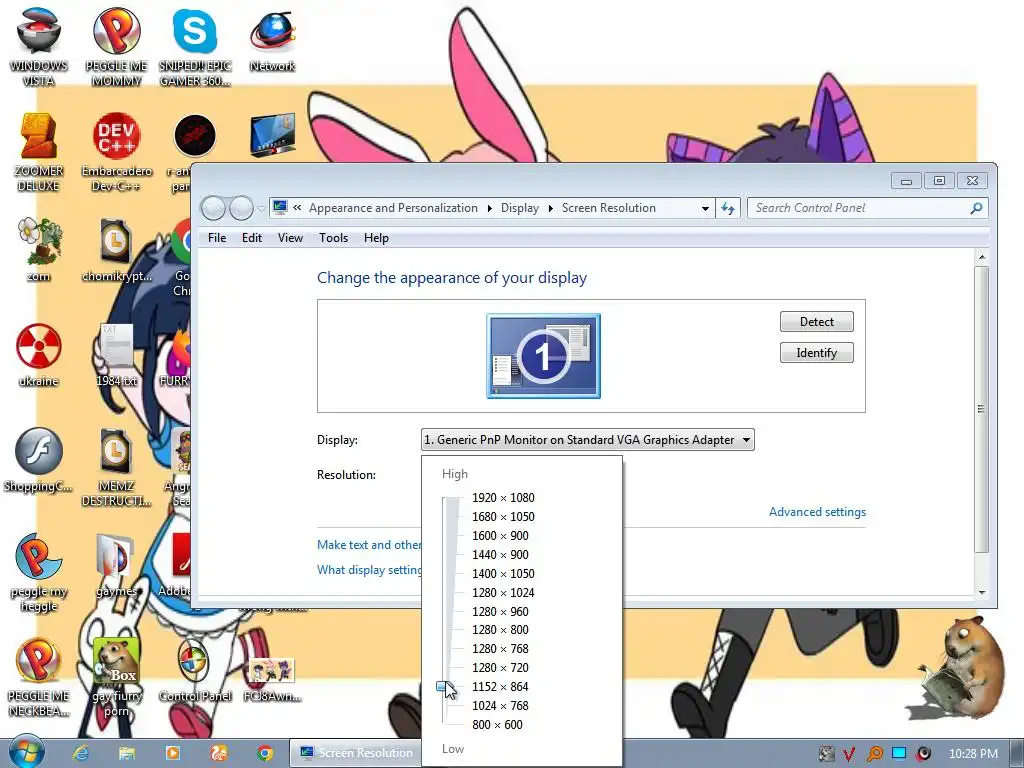Image resolution: width=1024 pixels, height=768 pixels.
Task: Select the 1984.txt file icon
Action: coord(116,355)
